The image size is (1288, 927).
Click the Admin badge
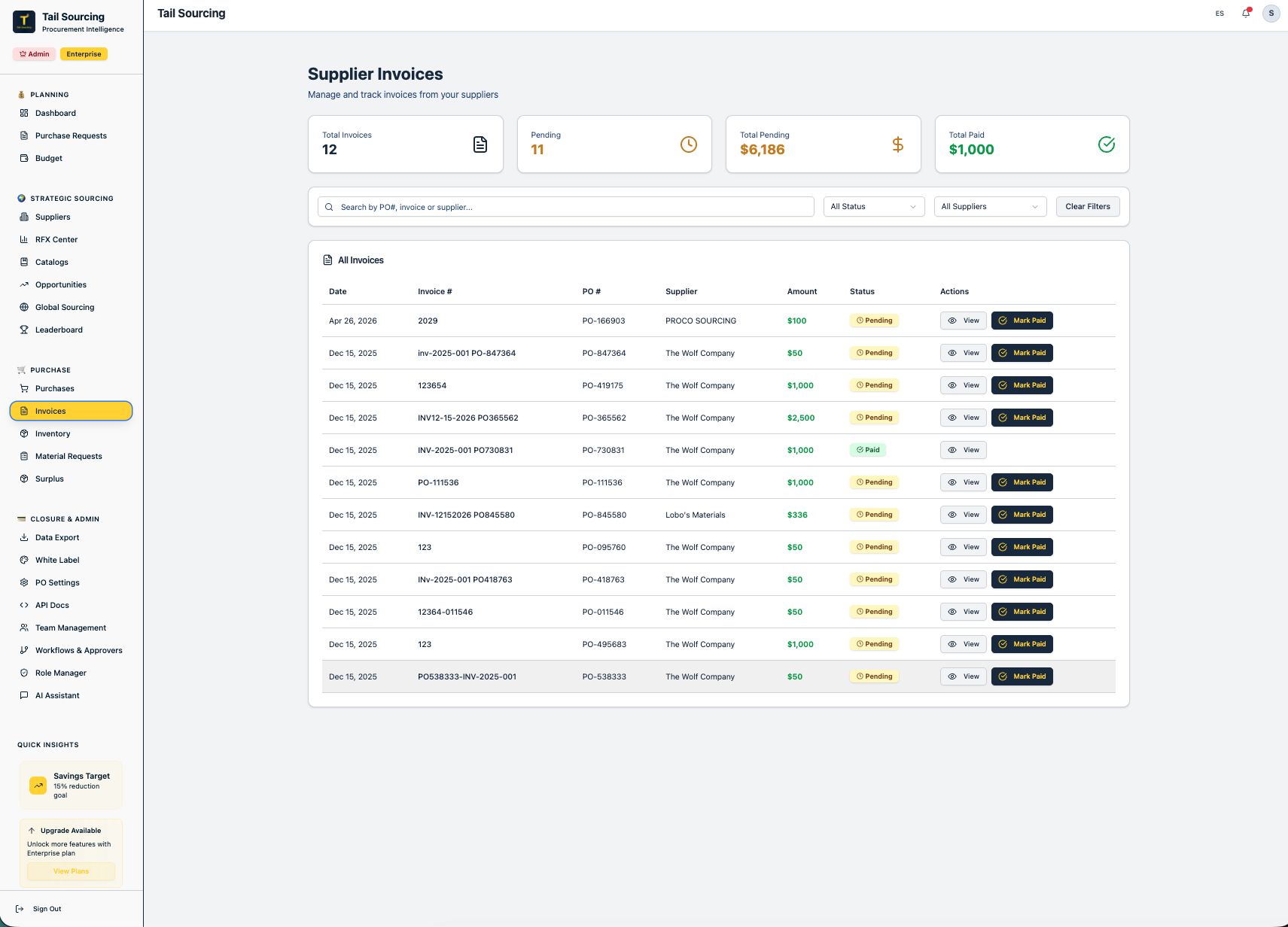pos(35,54)
